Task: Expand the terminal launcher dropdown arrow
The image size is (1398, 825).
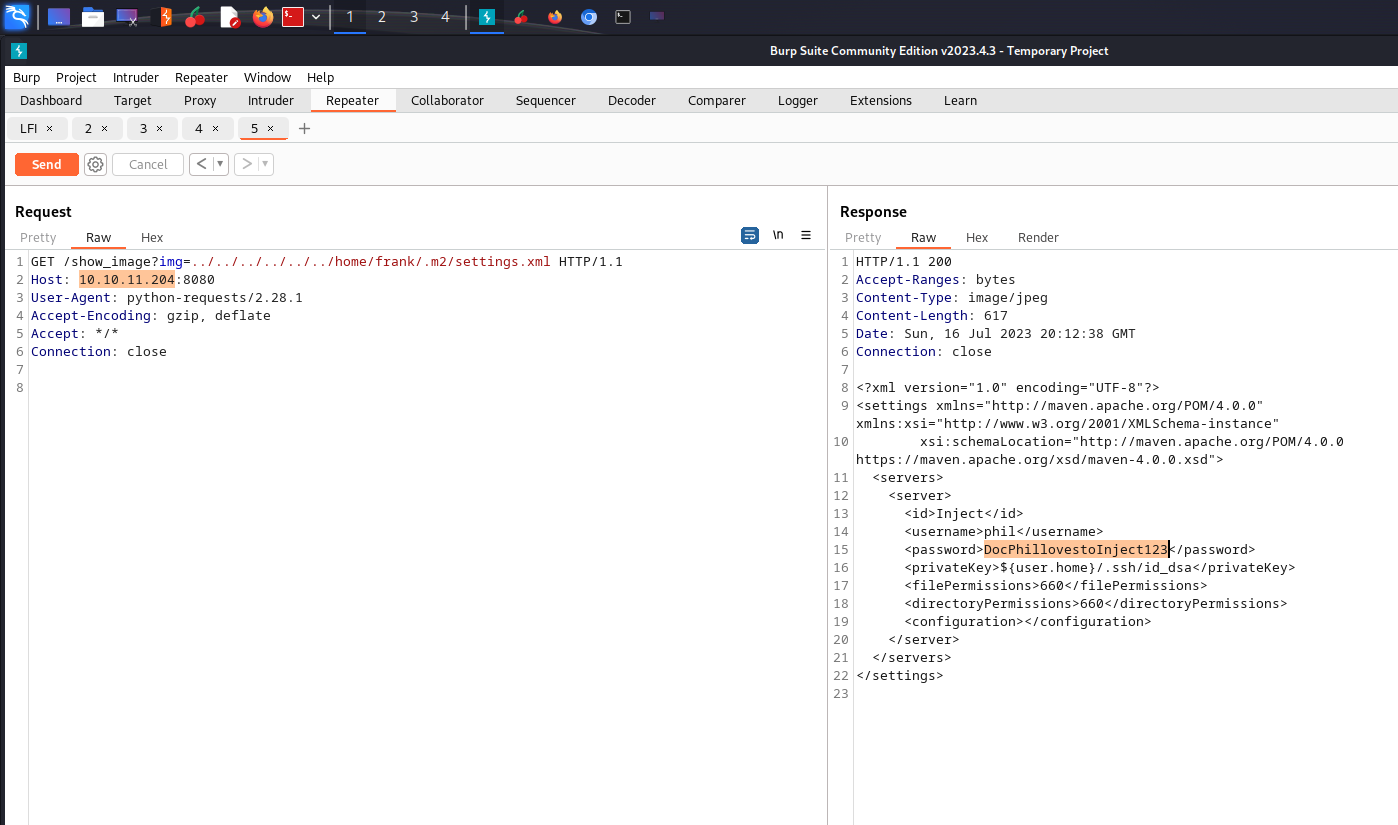Action: [316, 17]
